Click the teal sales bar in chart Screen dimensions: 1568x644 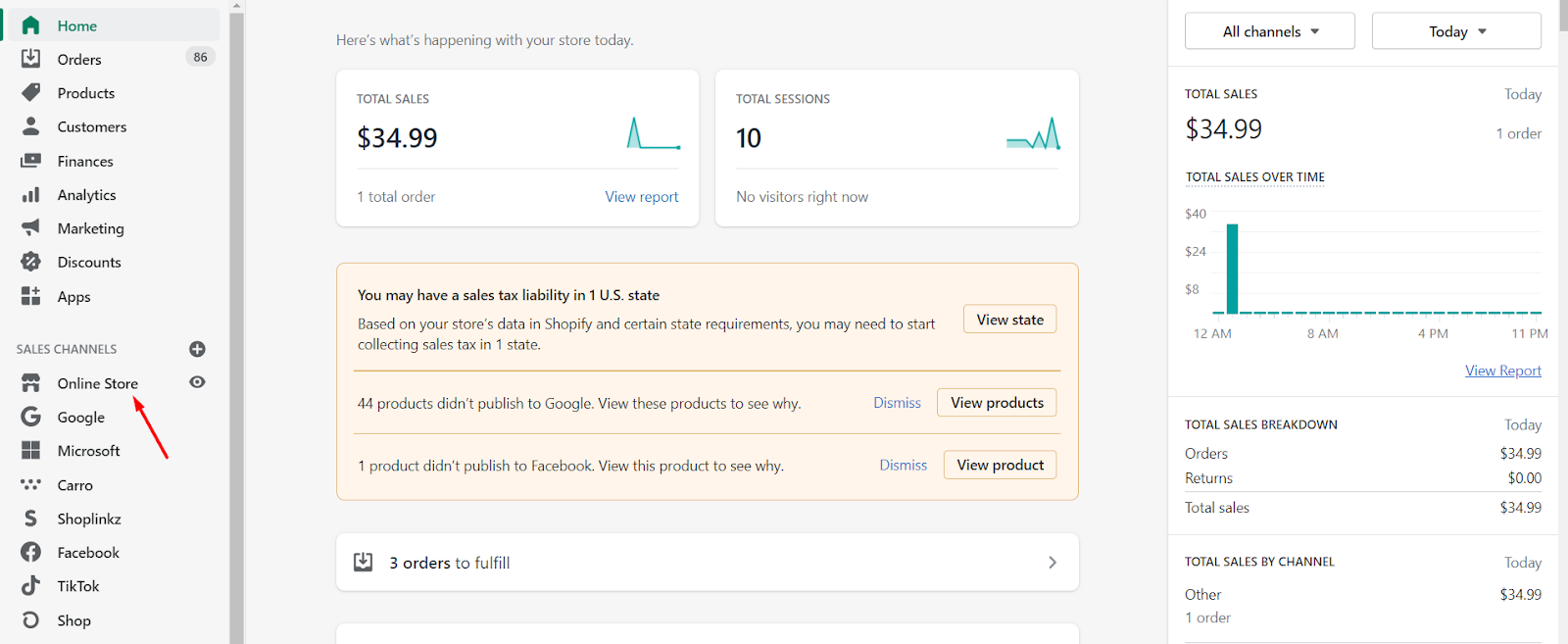tap(1232, 269)
